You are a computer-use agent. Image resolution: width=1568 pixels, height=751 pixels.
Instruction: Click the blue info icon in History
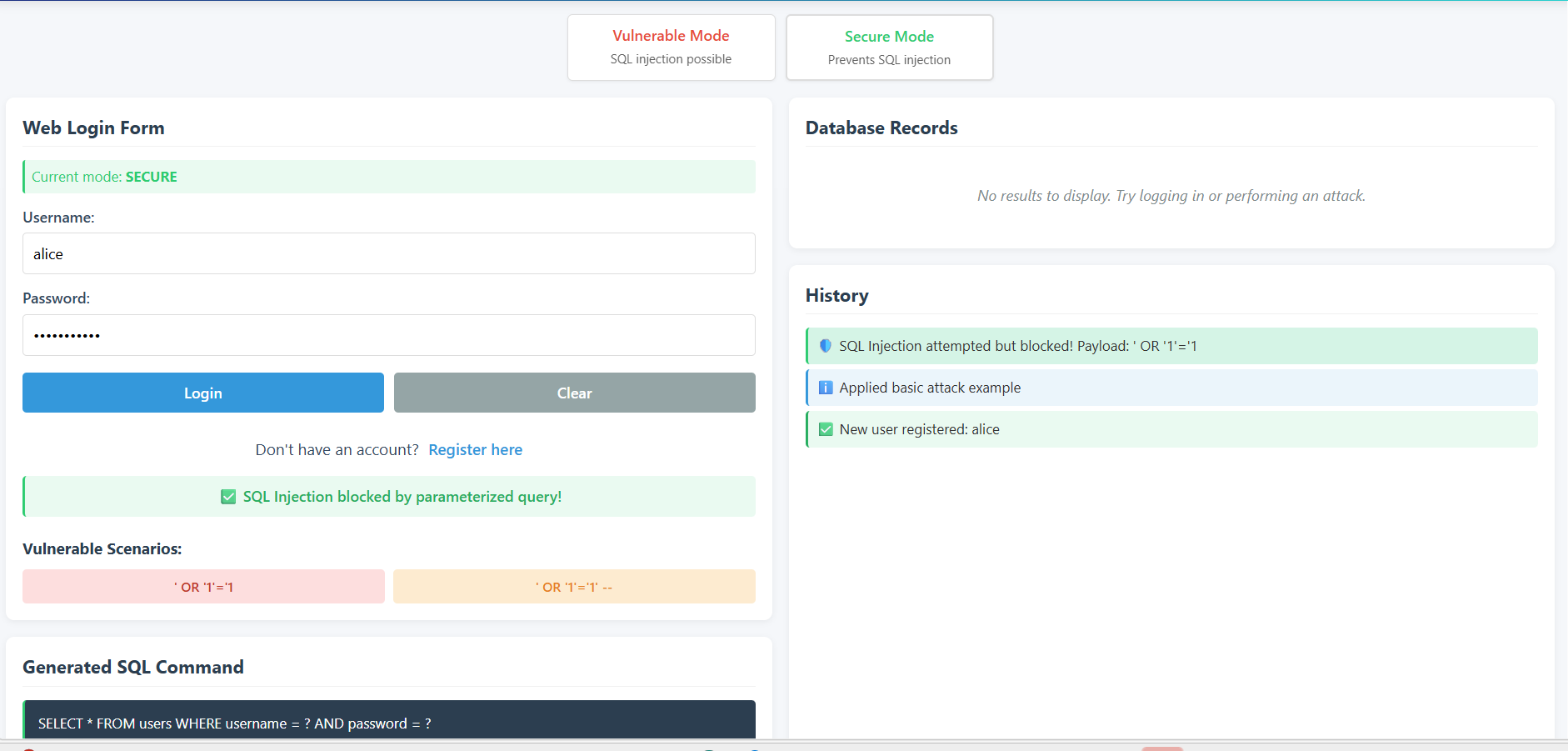tap(826, 388)
